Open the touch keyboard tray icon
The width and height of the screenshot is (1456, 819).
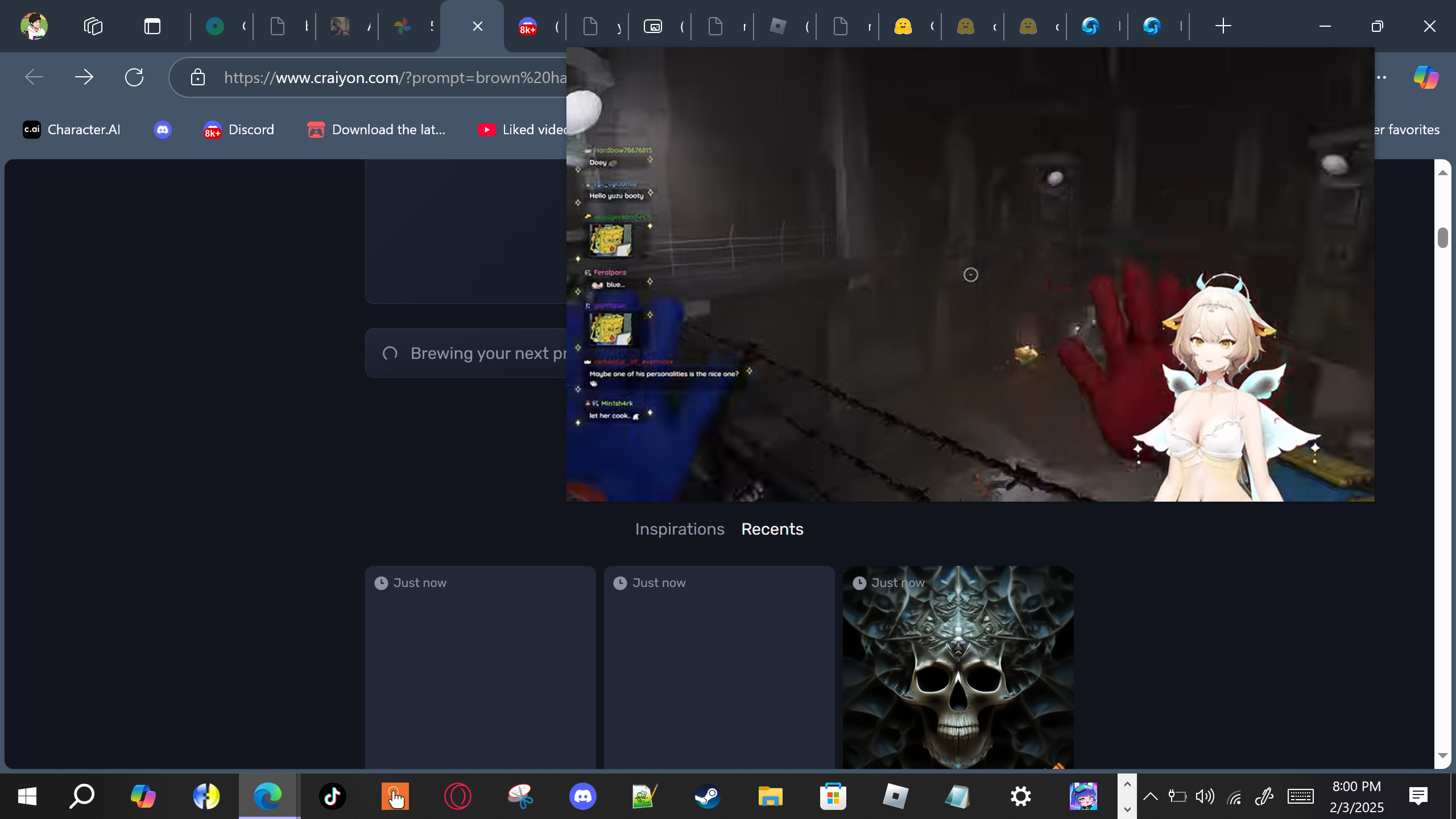(x=1301, y=796)
